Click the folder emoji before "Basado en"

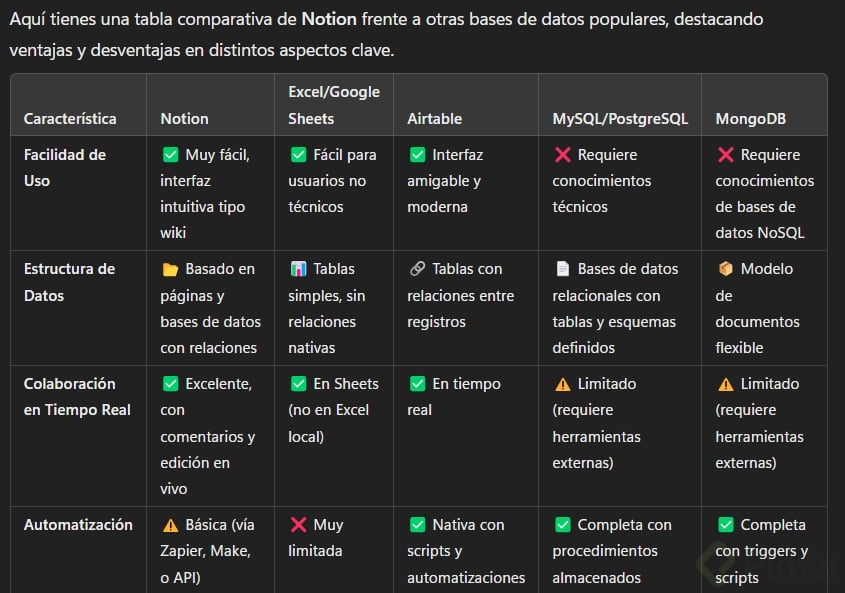pos(170,269)
